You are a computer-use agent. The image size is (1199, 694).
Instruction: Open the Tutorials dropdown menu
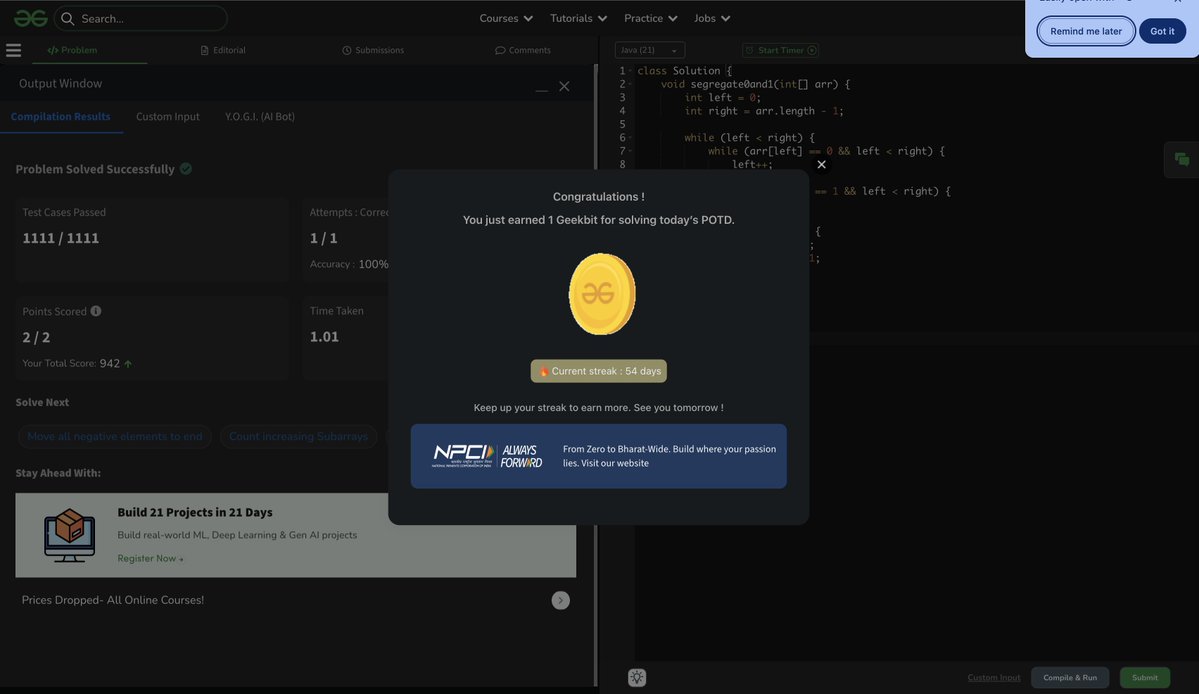(x=578, y=18)
